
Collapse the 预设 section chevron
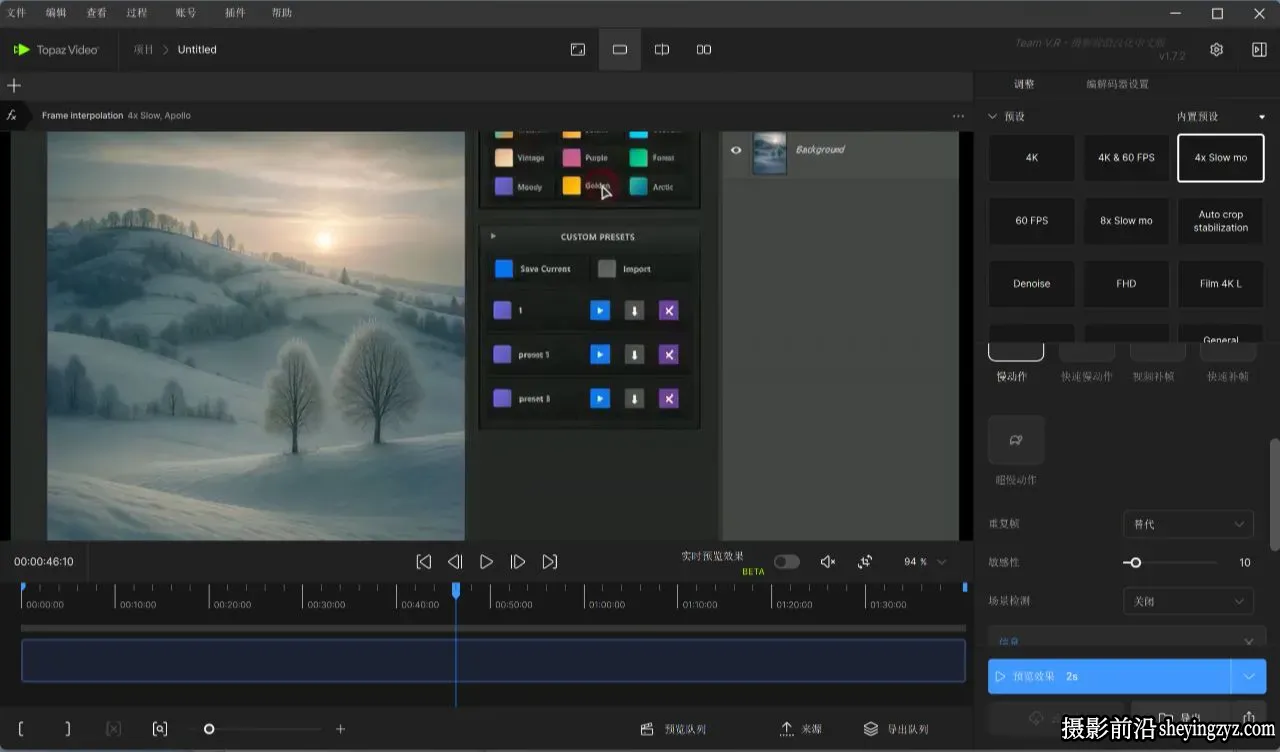click(x=993, y=117)
